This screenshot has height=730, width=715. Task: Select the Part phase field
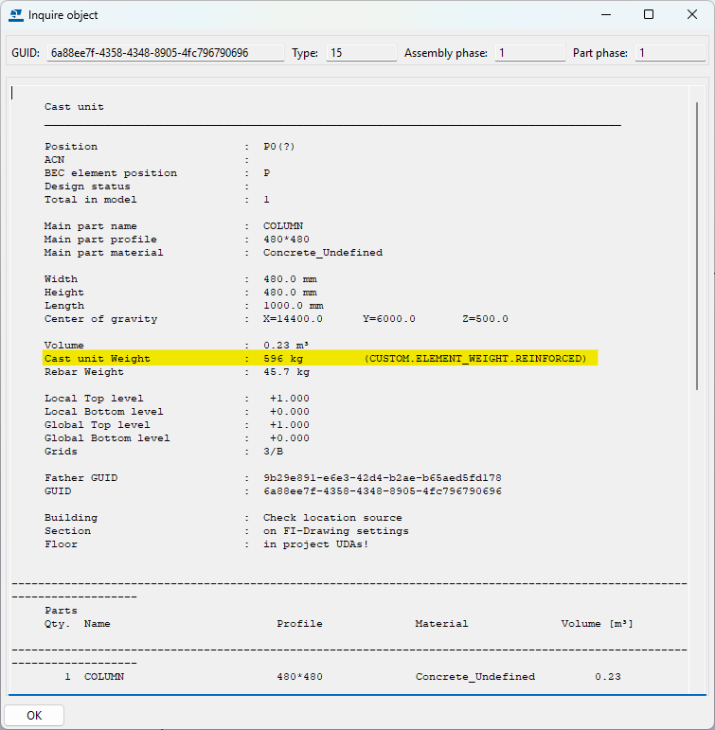(668, 53)
